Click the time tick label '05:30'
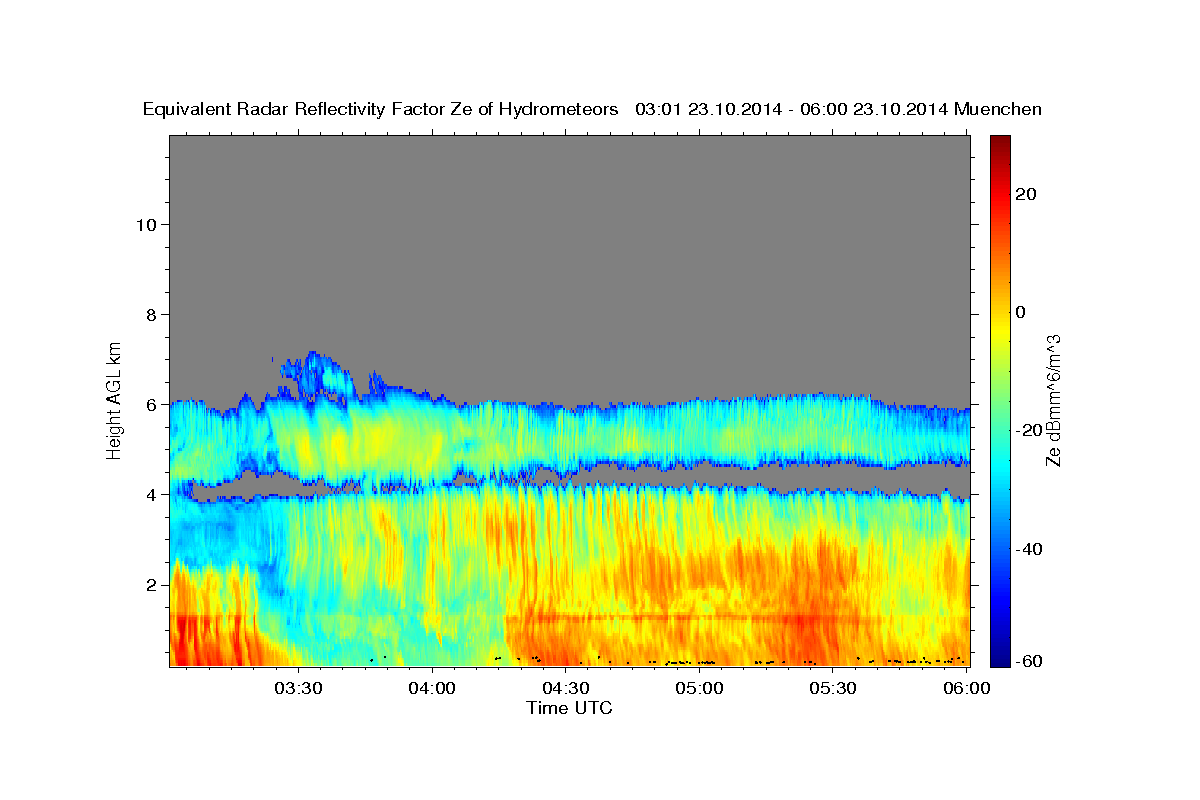 coord(833,688)
